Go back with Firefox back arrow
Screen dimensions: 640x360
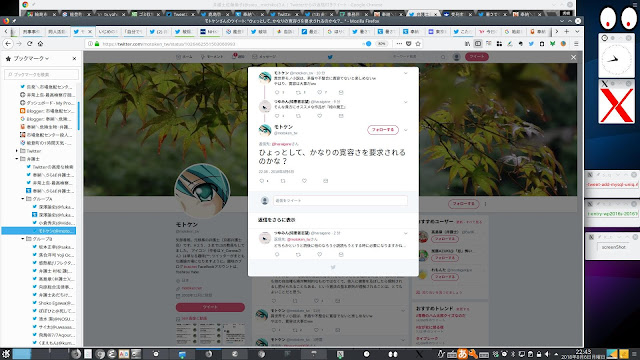[8, 43]
